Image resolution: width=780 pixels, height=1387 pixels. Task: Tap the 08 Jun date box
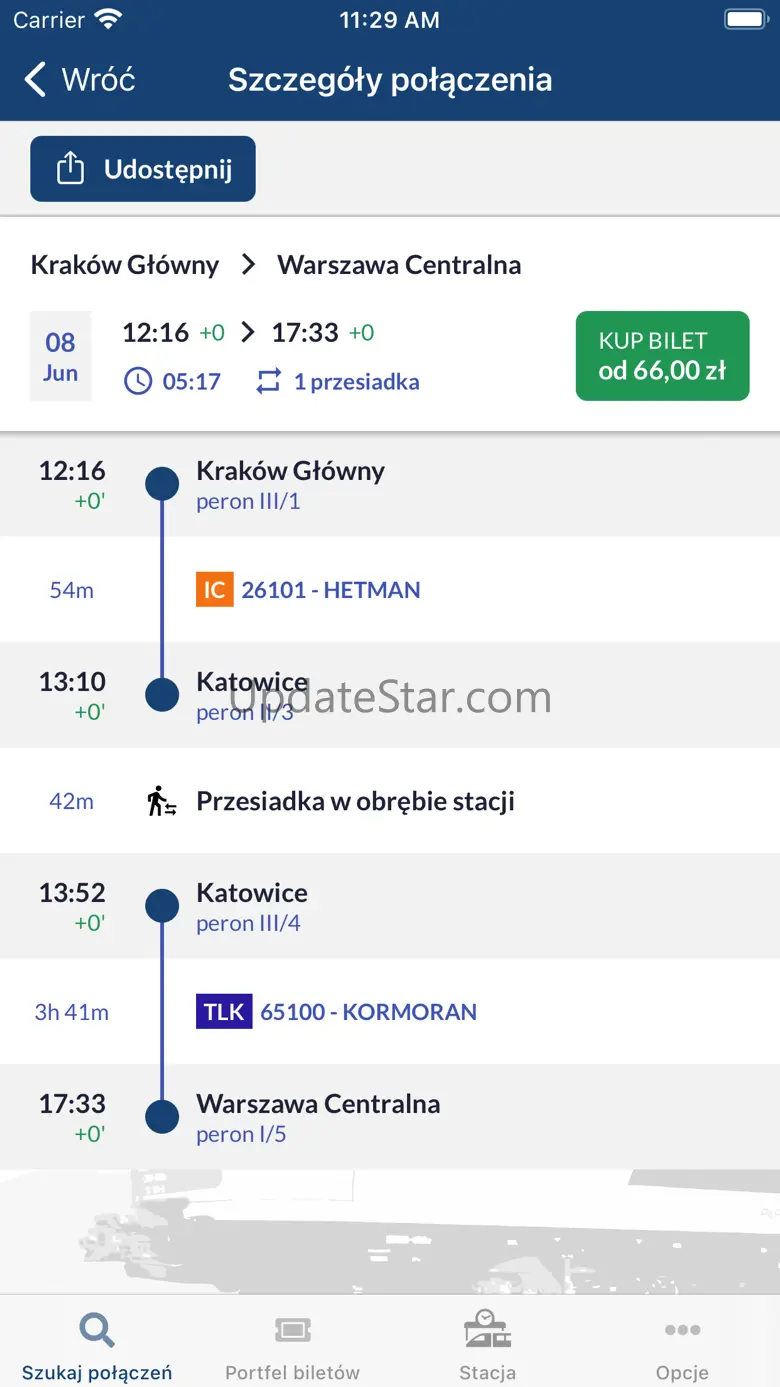point(61,357)
